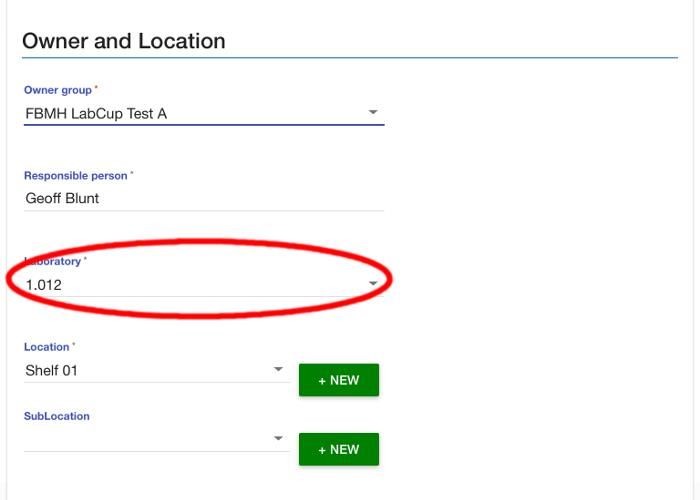Image resolution: width=700 pixels, height=500 pixels.
Task: Open the Laboratory dropdown showing 1.012
Action: 204,284
